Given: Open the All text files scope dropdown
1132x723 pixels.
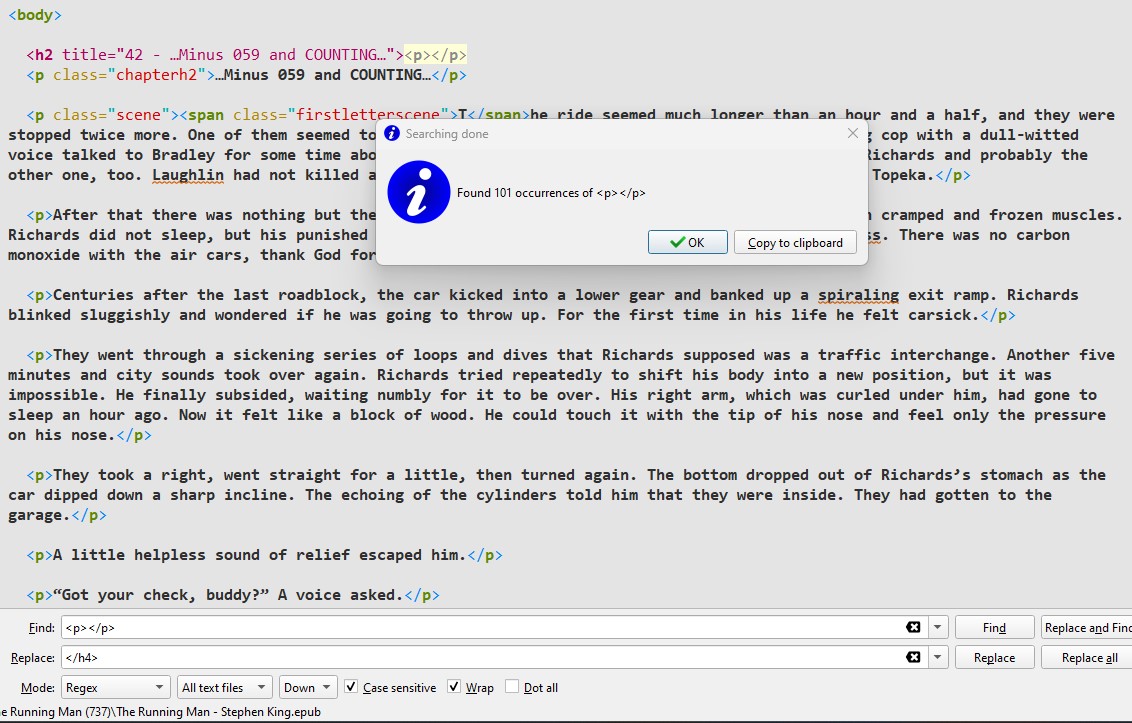Looking at the screenshot, I should pos(224,687).
